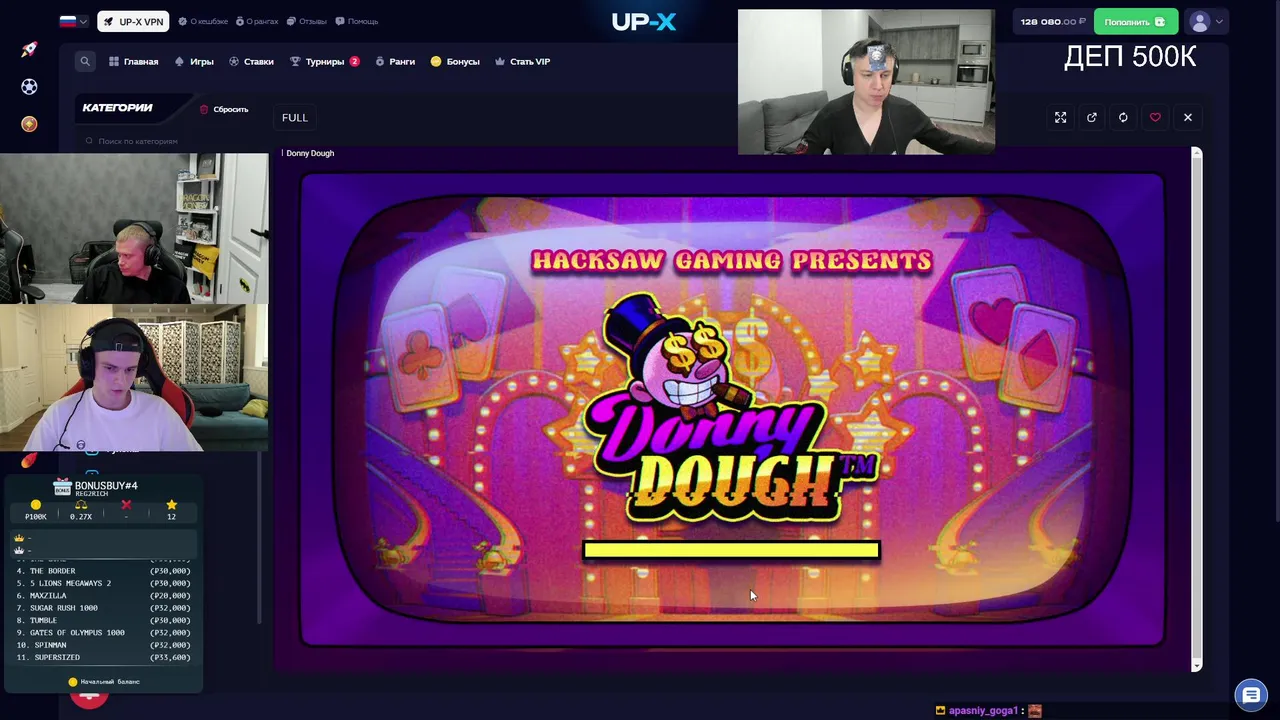Screen dimensions: 1280x720
Task: Open the Отзывы reviews link
Action: (307, 21)
